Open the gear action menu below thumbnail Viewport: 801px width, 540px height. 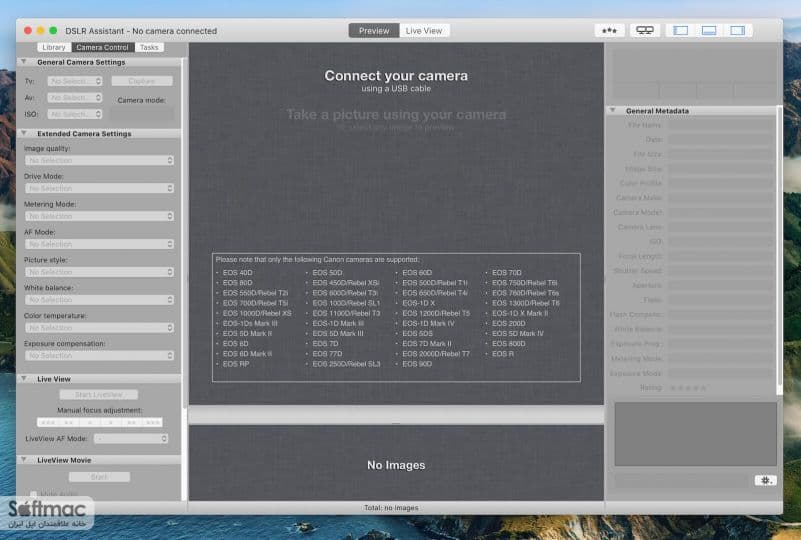click(765, 480)
